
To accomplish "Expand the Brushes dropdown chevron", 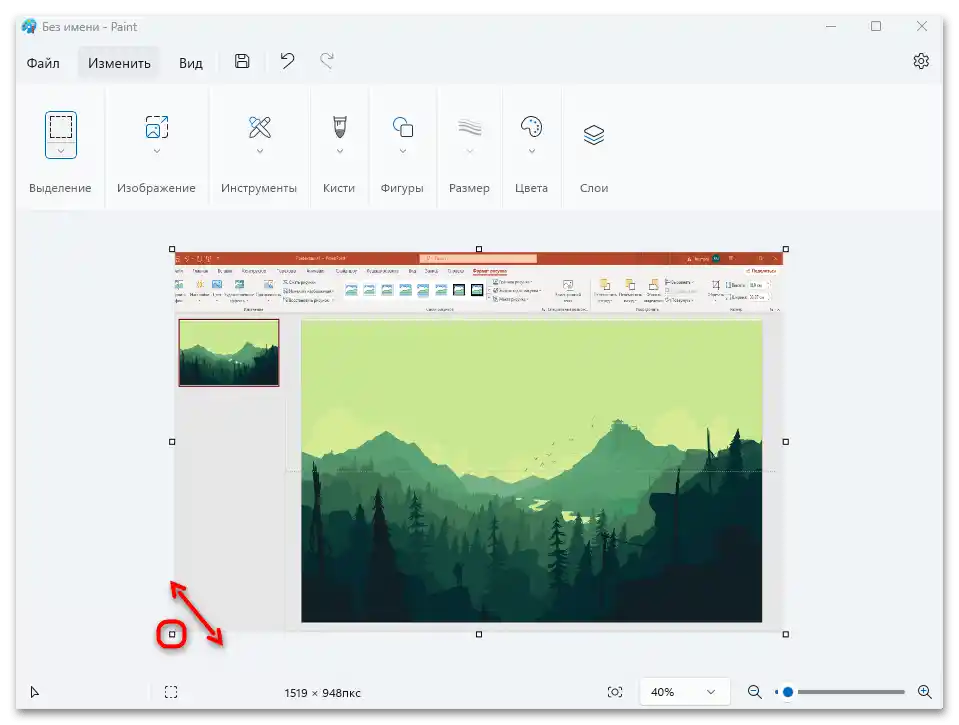I will coord(340,151).
